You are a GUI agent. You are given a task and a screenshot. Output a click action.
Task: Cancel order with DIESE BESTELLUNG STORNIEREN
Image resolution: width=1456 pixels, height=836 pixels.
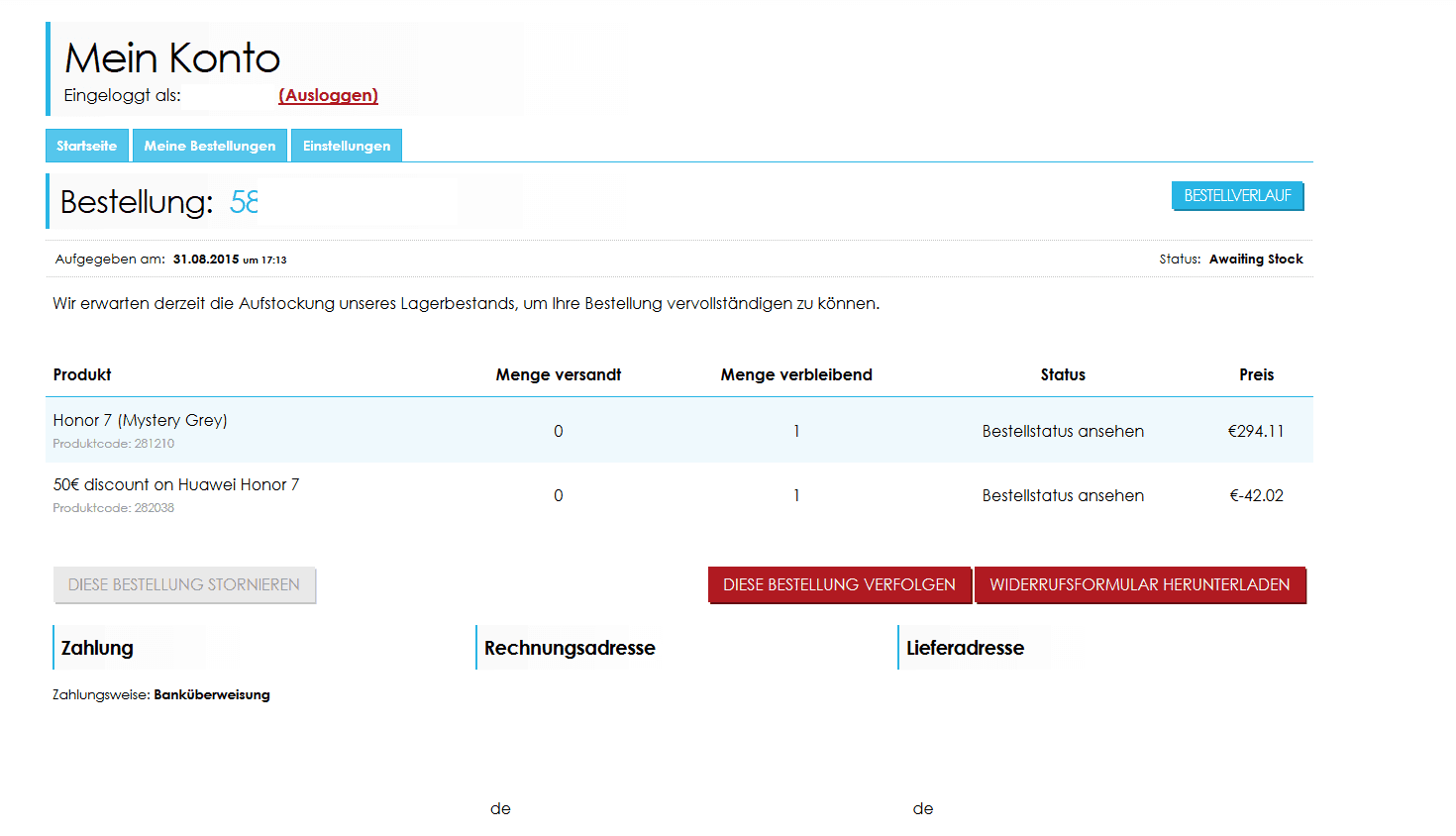click(184, 584)
